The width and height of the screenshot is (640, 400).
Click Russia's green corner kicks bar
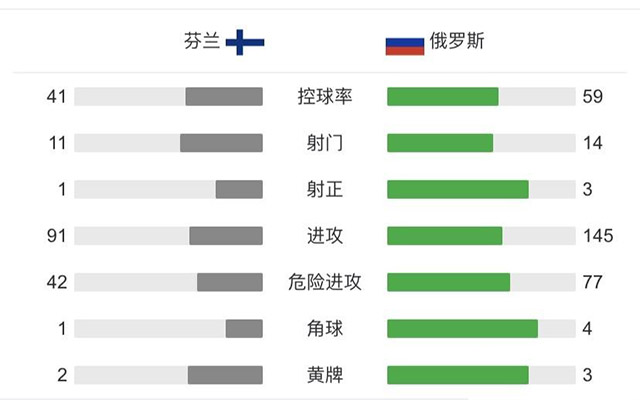[462, 328]
